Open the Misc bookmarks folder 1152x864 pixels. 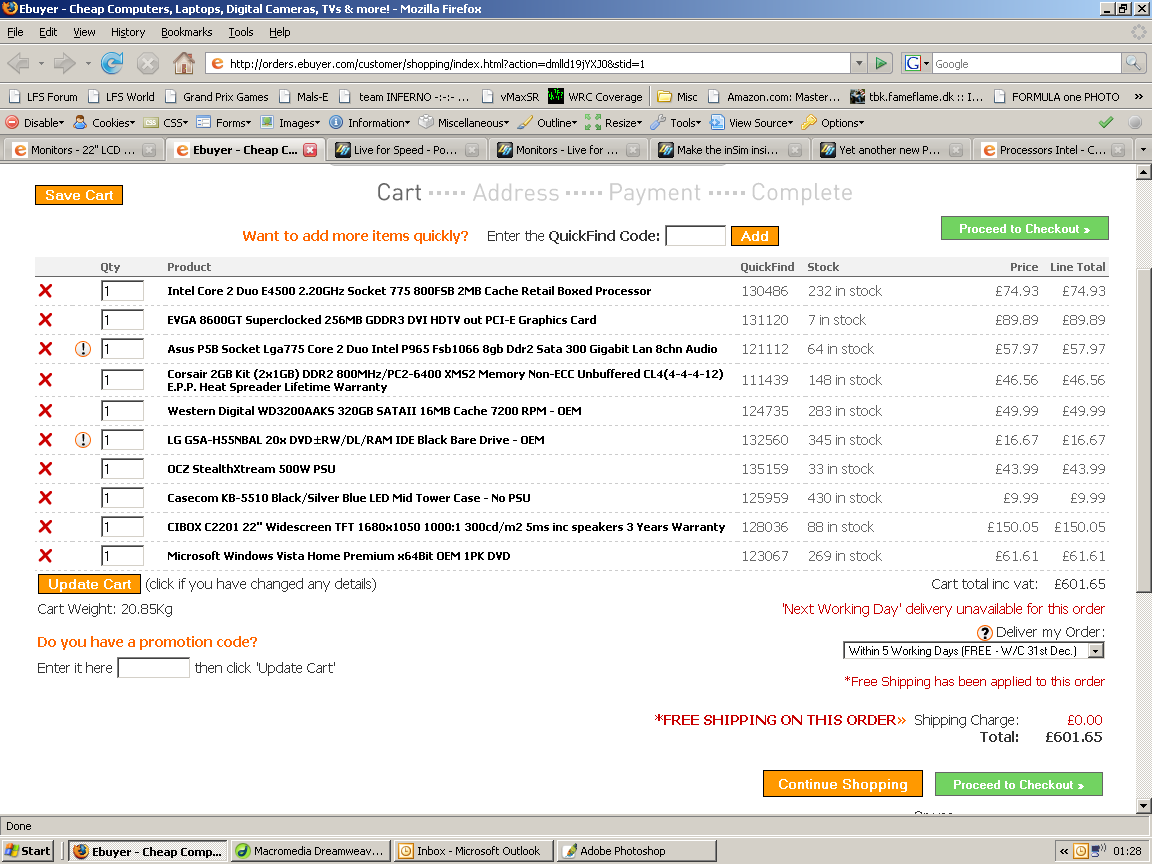[677, 97]
